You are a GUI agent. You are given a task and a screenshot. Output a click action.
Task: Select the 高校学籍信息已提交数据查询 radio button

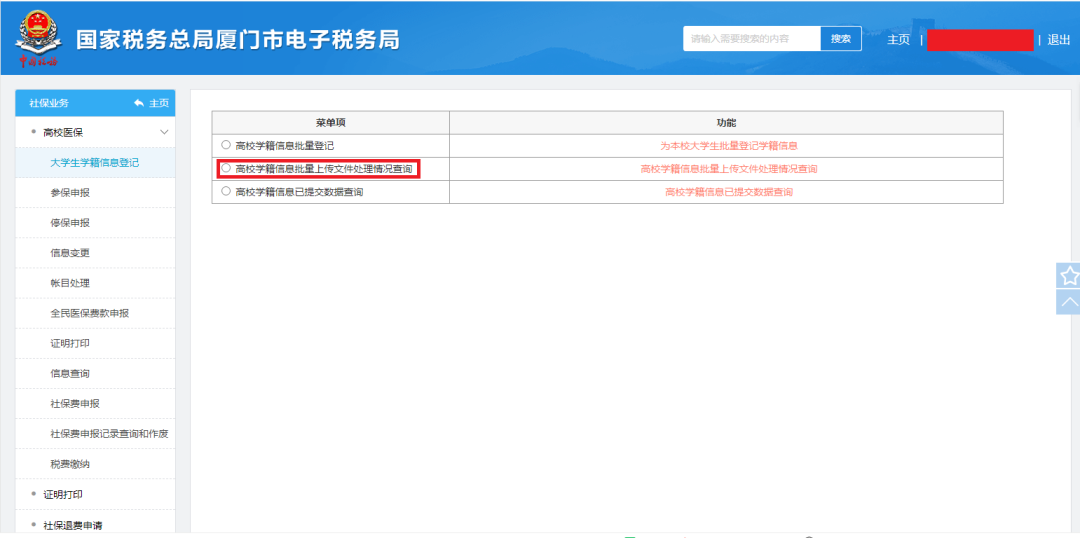[x=225, y=192]
